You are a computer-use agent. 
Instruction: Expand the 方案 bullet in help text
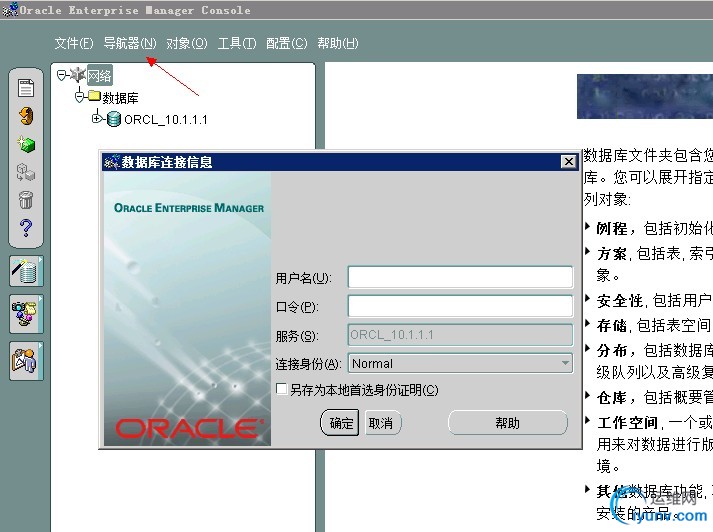pyautogui.click(x=587, y=251)
